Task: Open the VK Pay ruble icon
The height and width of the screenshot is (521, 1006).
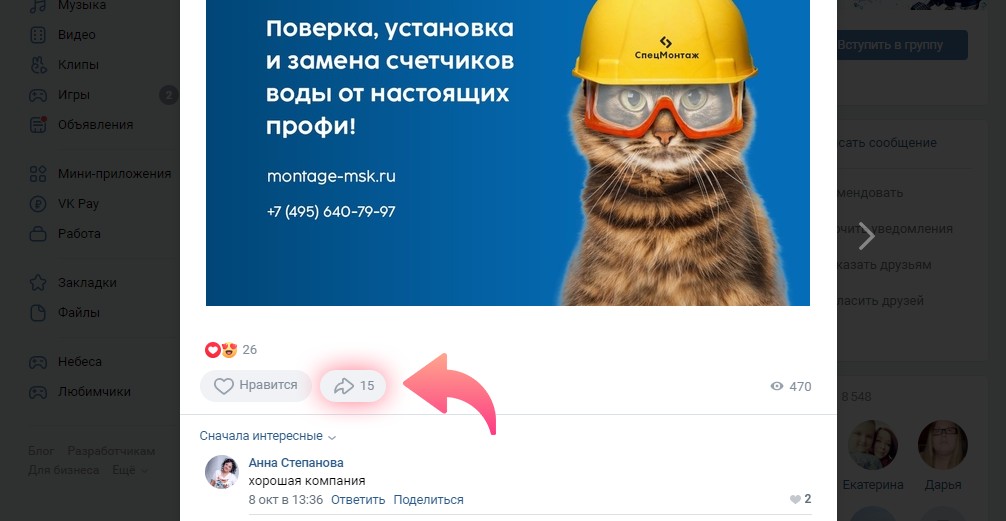Action: (x=38, y=203)
